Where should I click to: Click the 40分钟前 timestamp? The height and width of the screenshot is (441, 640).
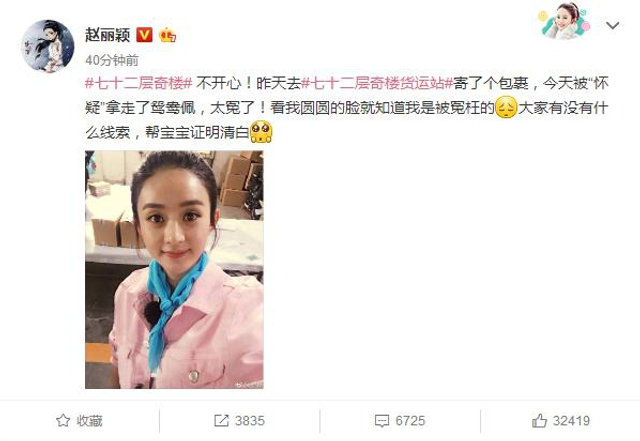click(x=112, y=60)
